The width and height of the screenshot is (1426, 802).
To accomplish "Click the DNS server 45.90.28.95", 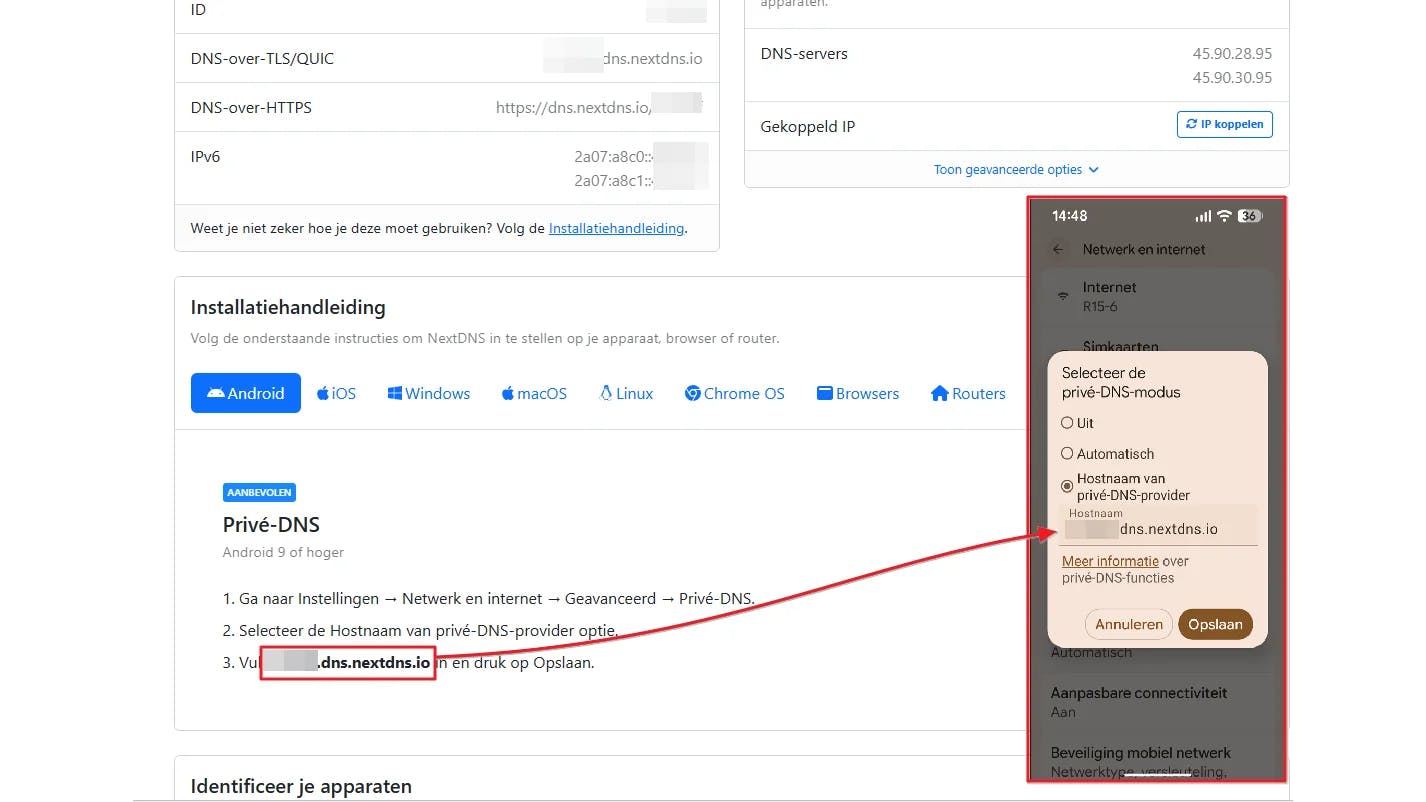I will [1232, 54].
